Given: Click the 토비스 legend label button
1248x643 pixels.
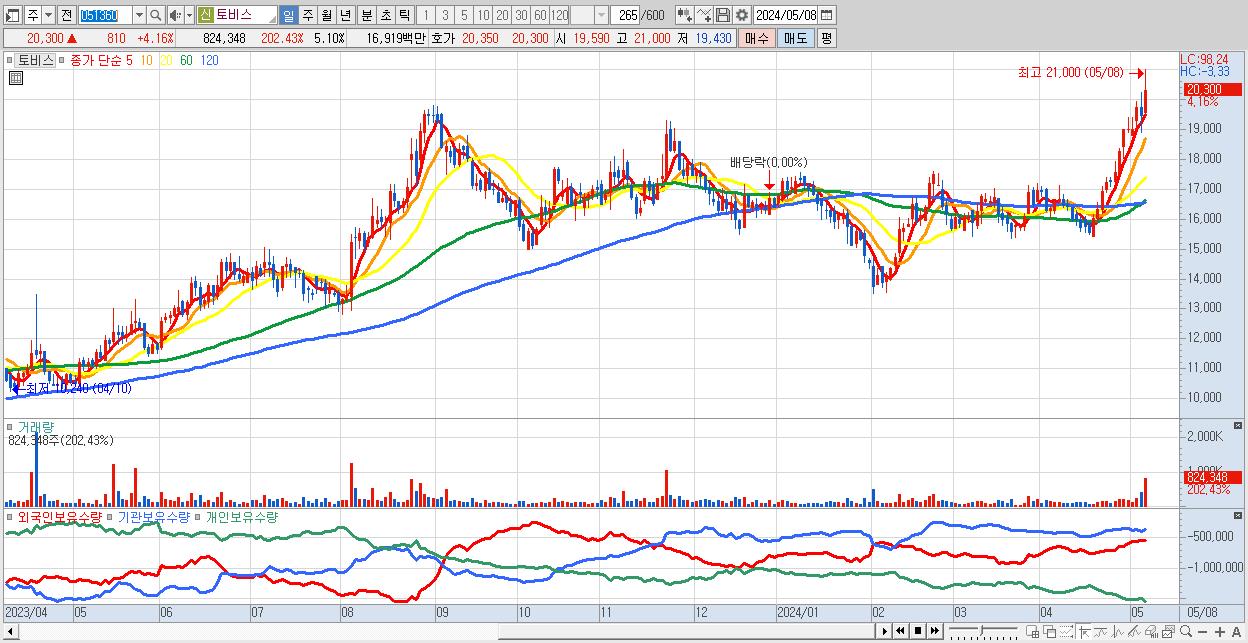Looking at the screenshot, I should click(36, 60).
